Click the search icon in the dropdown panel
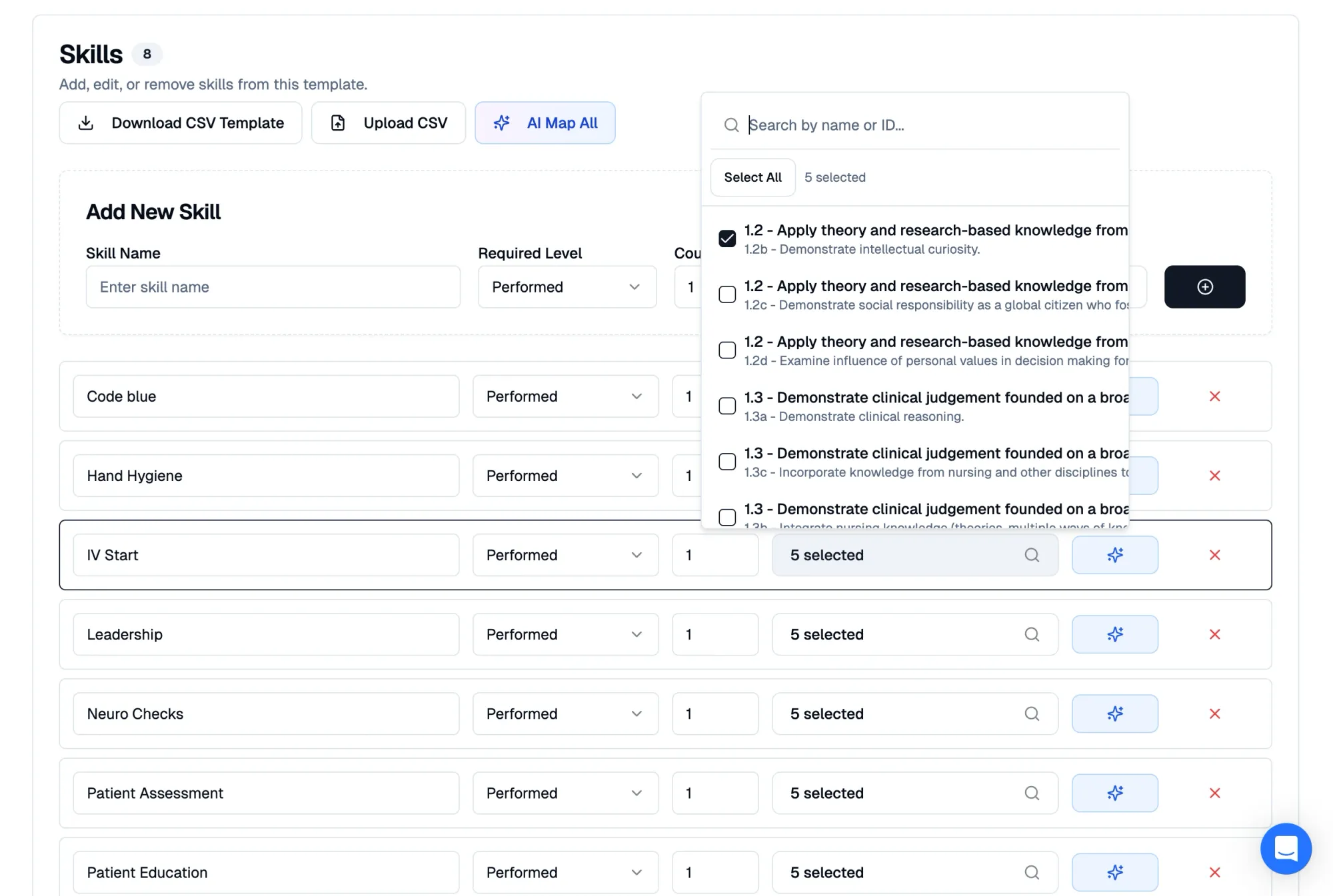This screenshot has height=896, width=1333. pos(731,125)
